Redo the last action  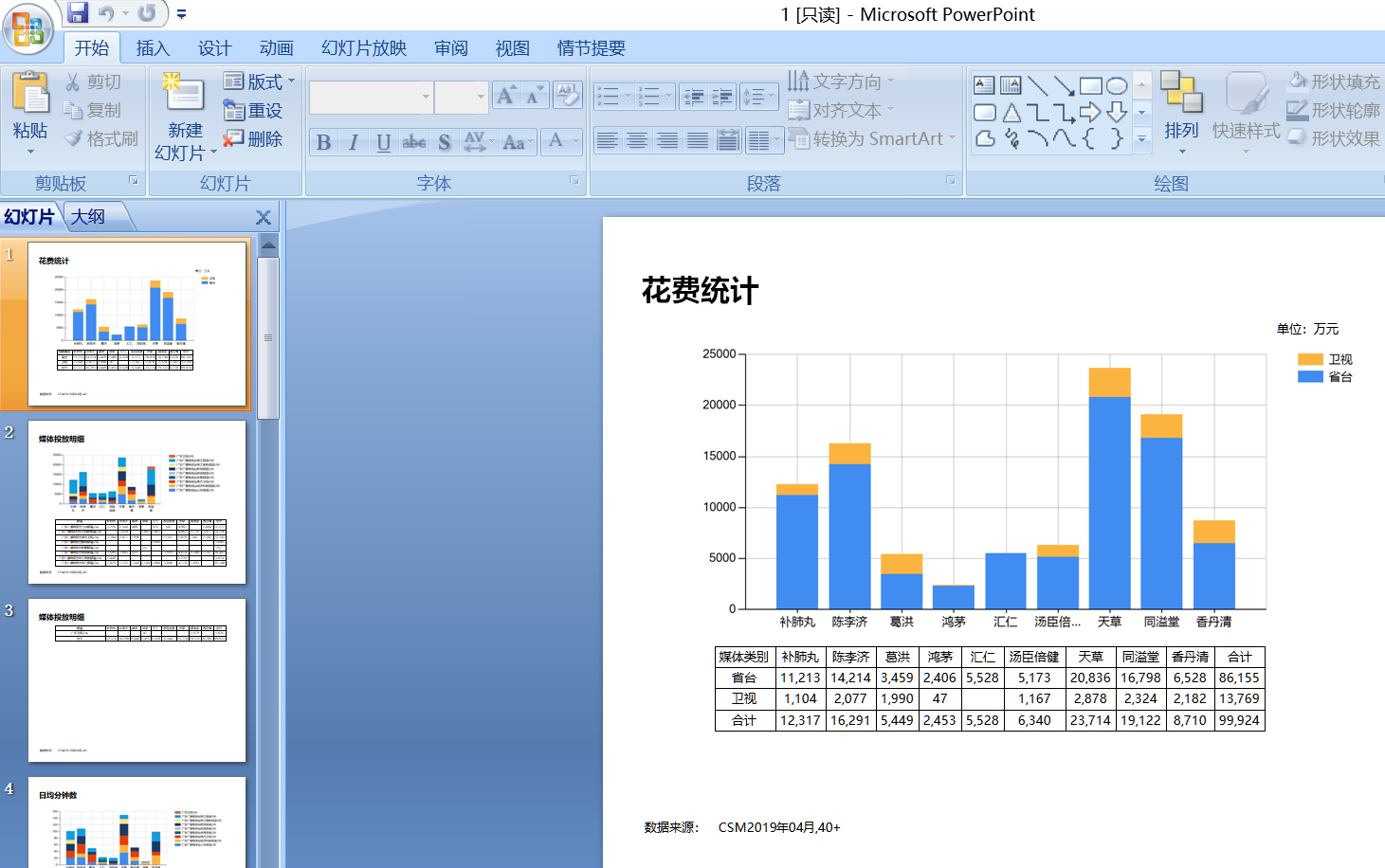(147, 13)
